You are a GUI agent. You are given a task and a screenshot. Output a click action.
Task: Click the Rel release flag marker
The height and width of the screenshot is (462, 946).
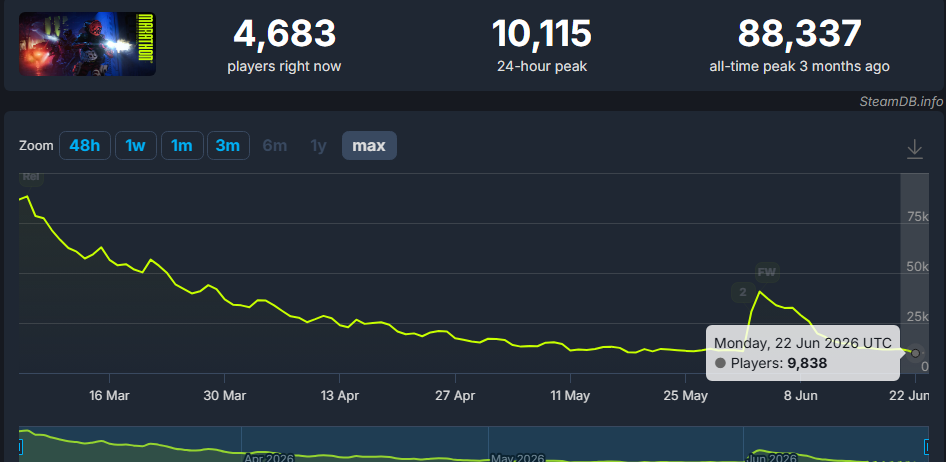[x=30, y=177]
